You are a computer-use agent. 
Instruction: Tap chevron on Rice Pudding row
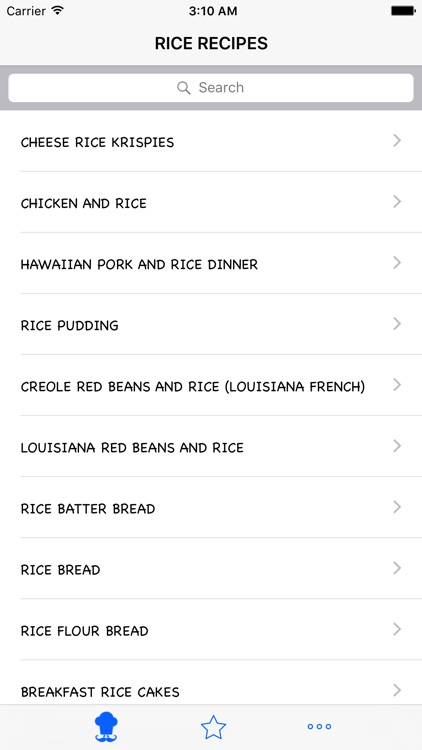397,324
